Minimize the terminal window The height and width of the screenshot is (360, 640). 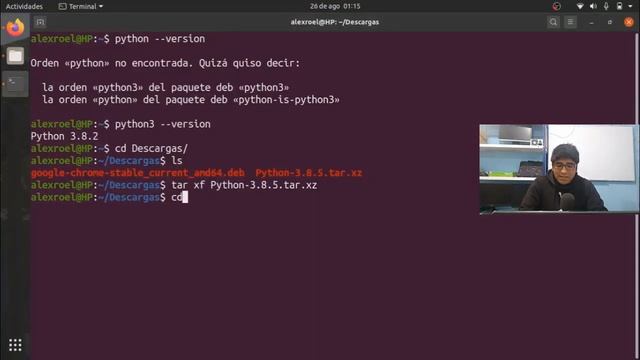point(591,22)
